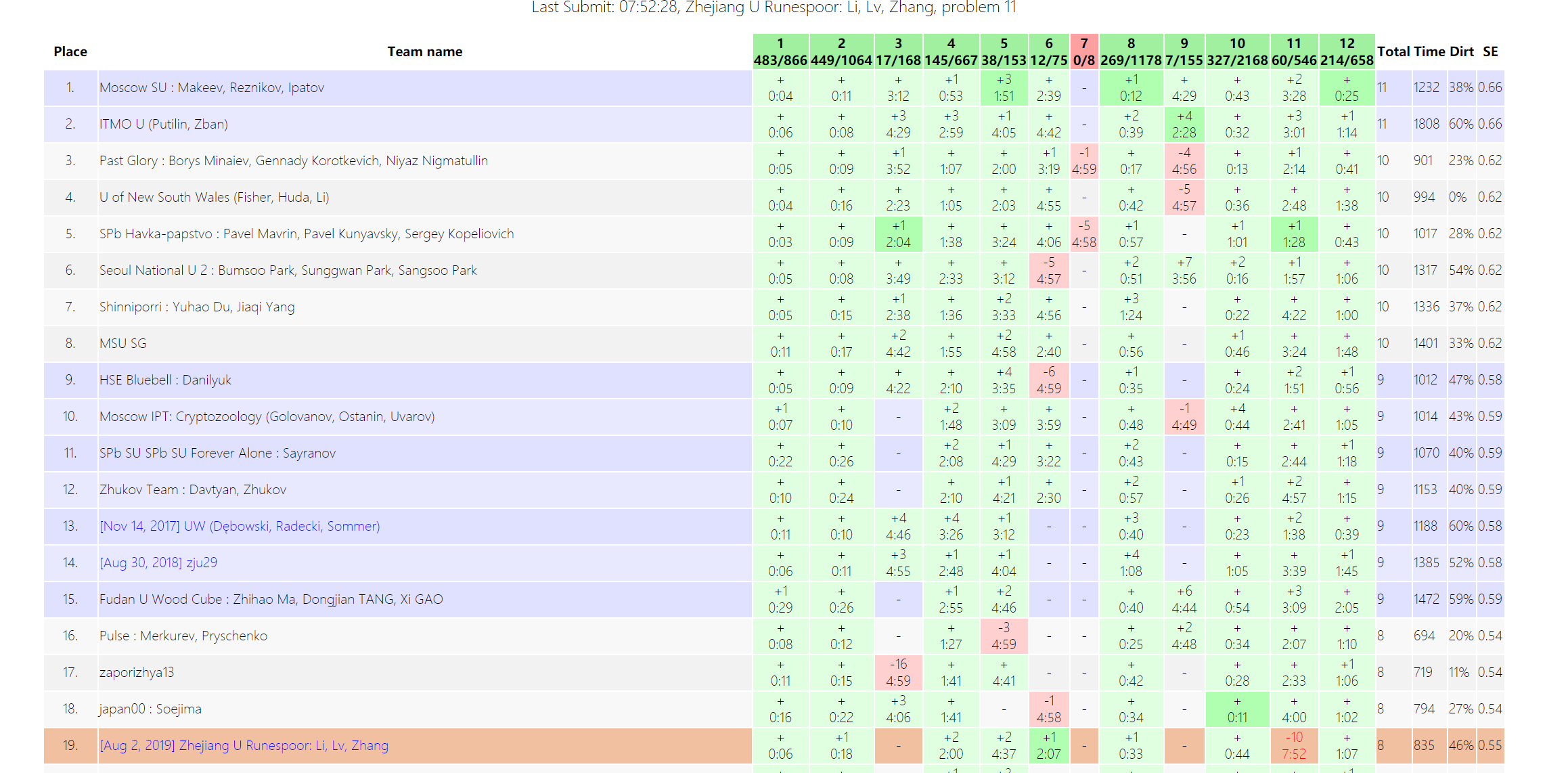Click the Place column header
Image resolution: width=1568 pixels, height=773 pixels.
[x=70, y=51]
